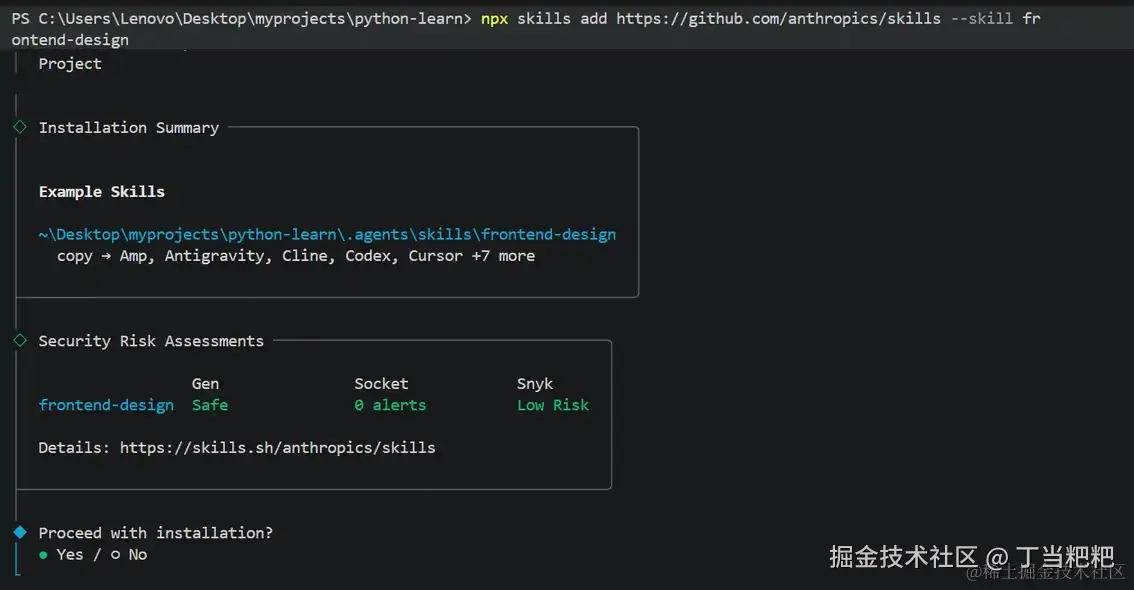Click the green "Safe" Gen result
The height and width of the screenshot is (590, 1134).
click(x=210, y=405)
